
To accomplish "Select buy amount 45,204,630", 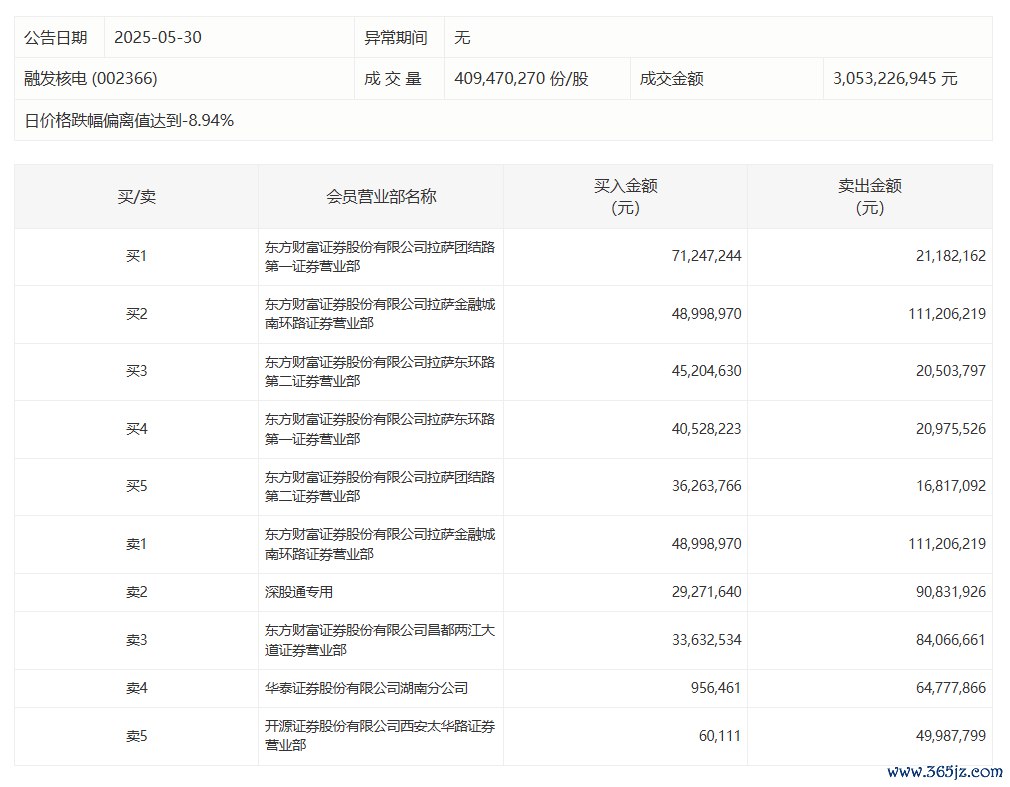I will coord(706,371).
